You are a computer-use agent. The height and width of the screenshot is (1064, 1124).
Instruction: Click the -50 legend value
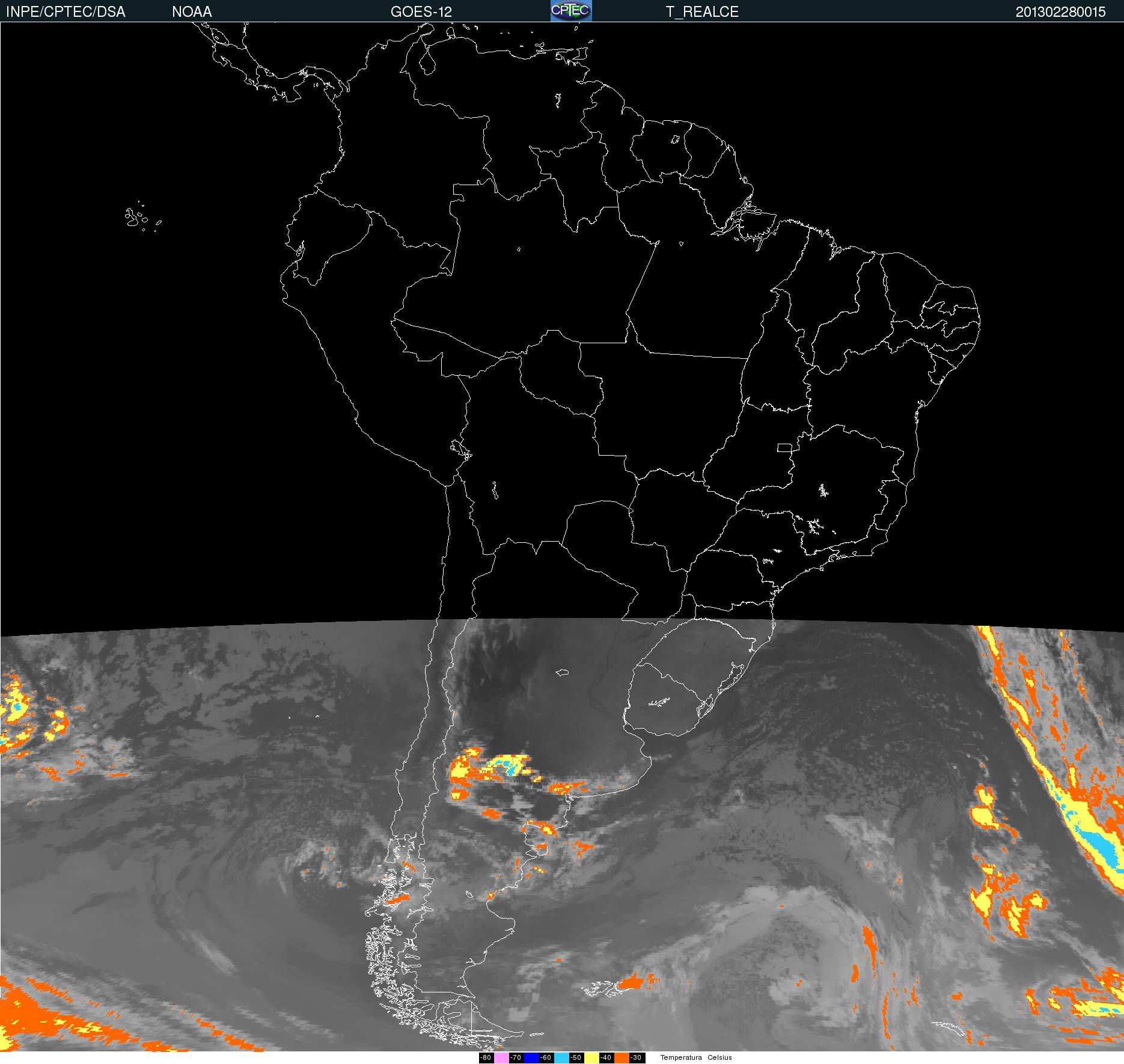[576, 1057]
